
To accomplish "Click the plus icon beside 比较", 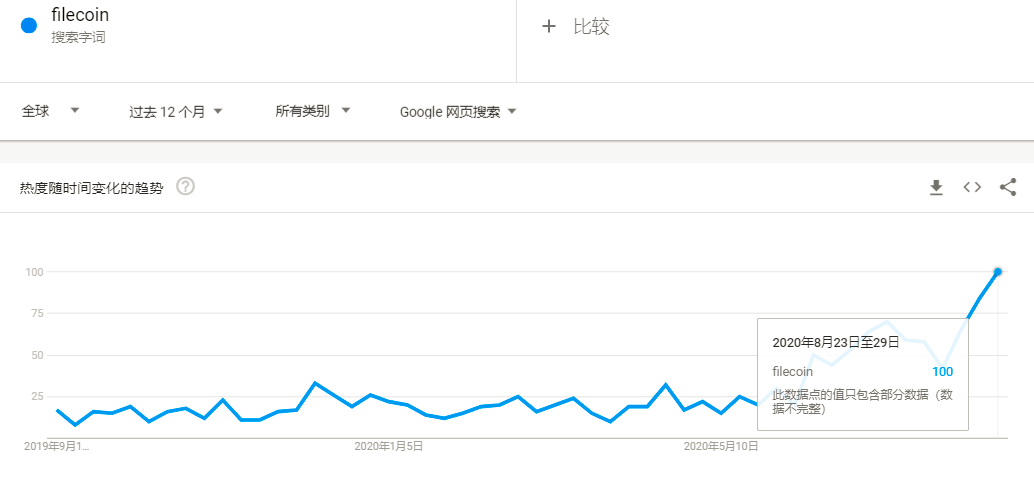I will pos(548,27).
